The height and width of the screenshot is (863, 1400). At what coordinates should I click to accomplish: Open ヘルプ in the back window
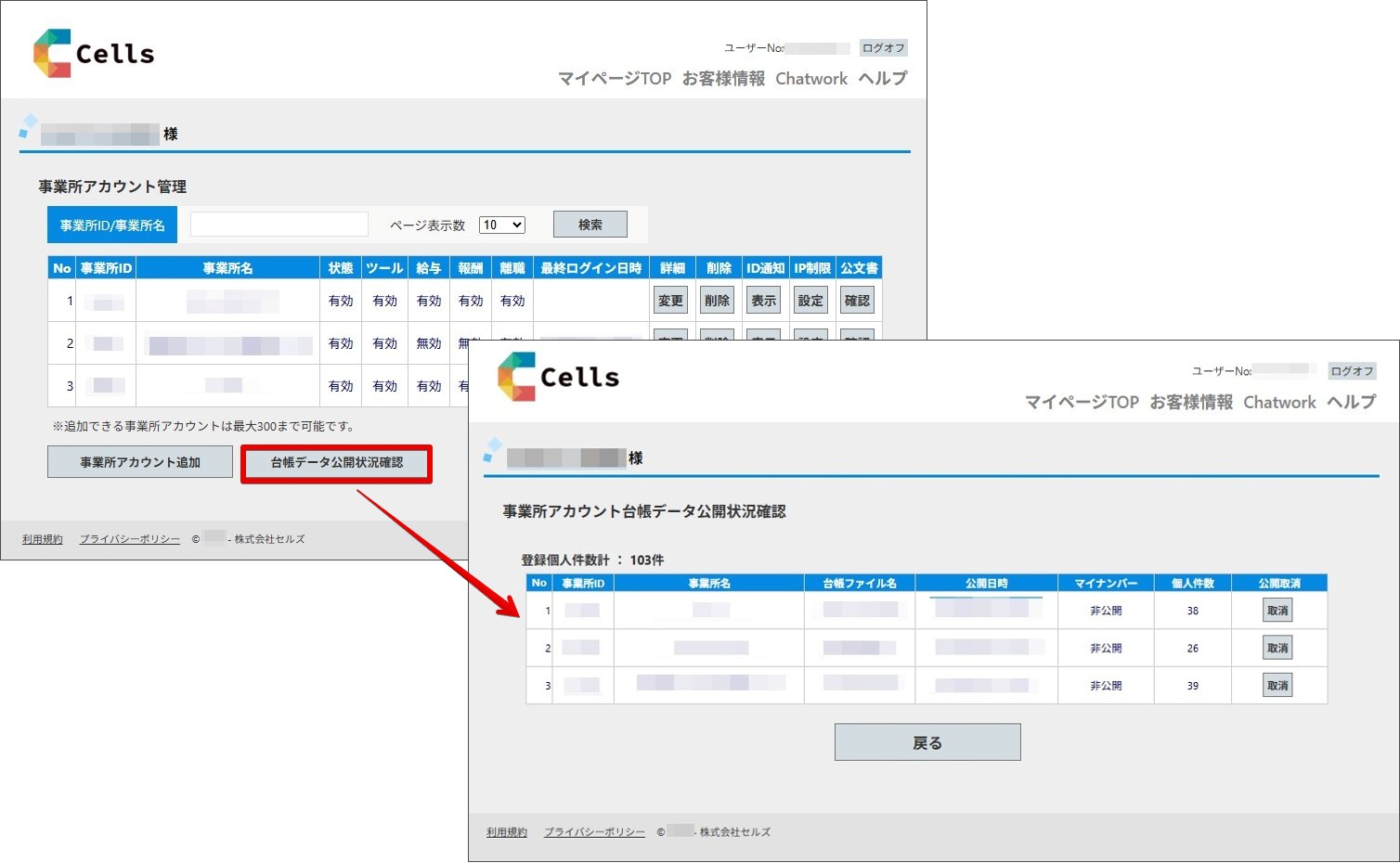pos(882,79)
